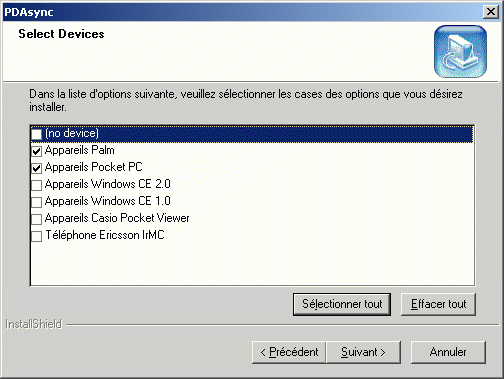Image resolution: width=504 pixels, height=379 pixels.
Task: Enable the Appareils Windows CE 1.0 checkbox
Action: coord(36,202)
